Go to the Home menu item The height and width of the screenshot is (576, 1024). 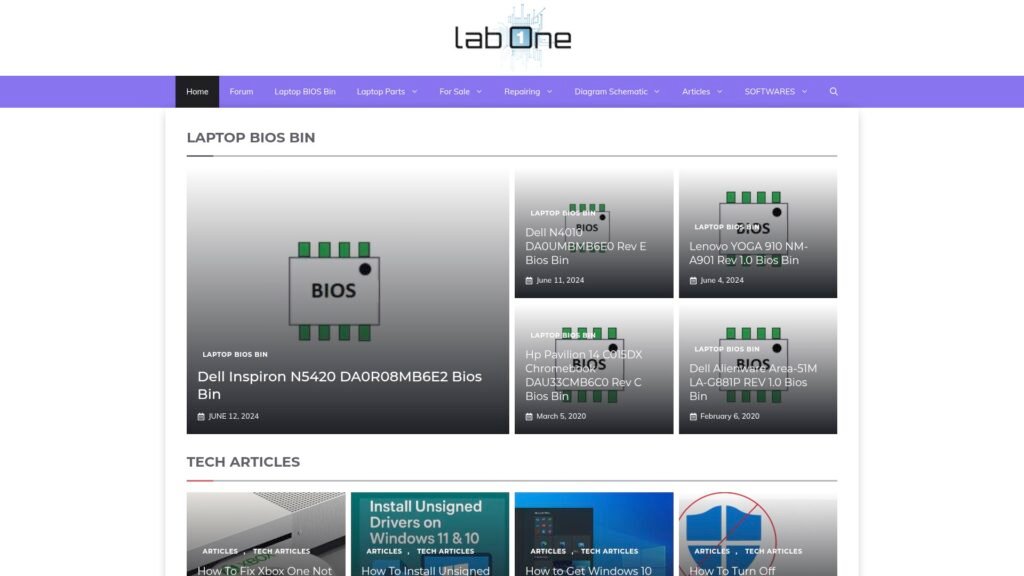[x=197, y=91]
